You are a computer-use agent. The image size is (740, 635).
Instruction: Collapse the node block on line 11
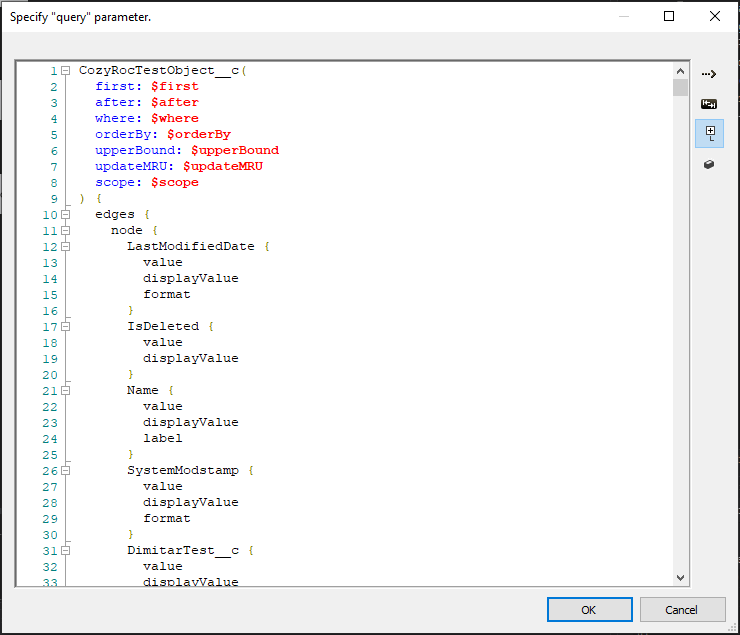[65, 231]
